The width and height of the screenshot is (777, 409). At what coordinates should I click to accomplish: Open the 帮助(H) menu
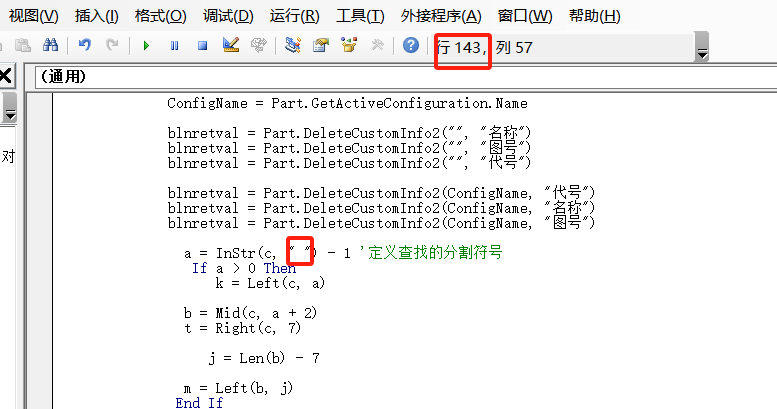(x=594, y=16)
